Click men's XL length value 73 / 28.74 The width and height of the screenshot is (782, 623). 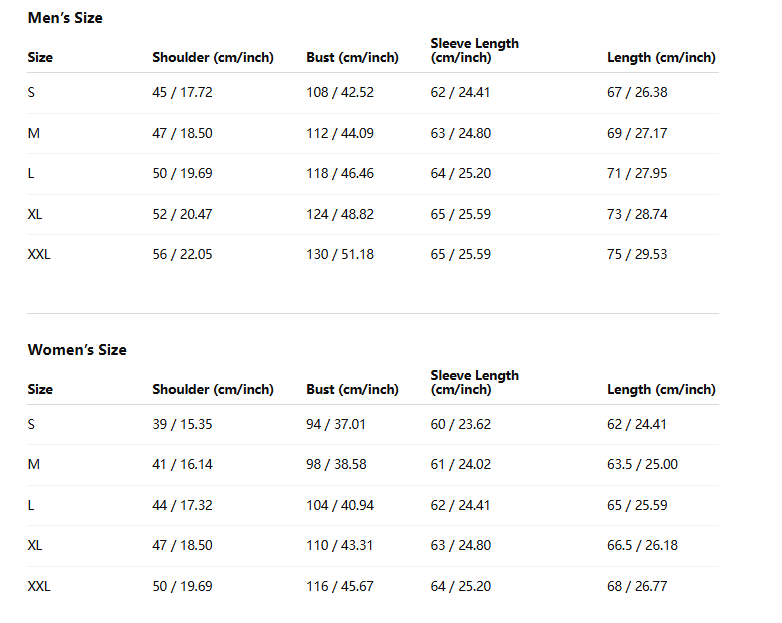pyautogui.click(x=637, y=214)
